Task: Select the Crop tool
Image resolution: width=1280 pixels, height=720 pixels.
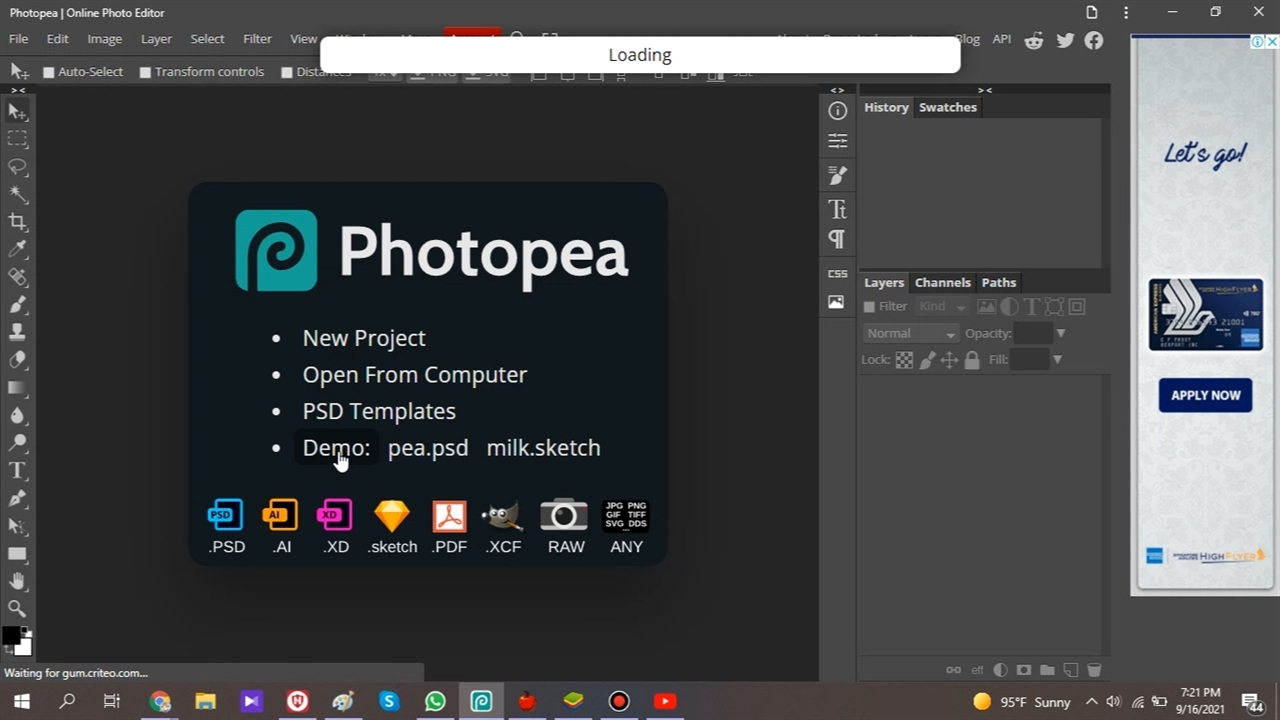Action: coord(17,222)
